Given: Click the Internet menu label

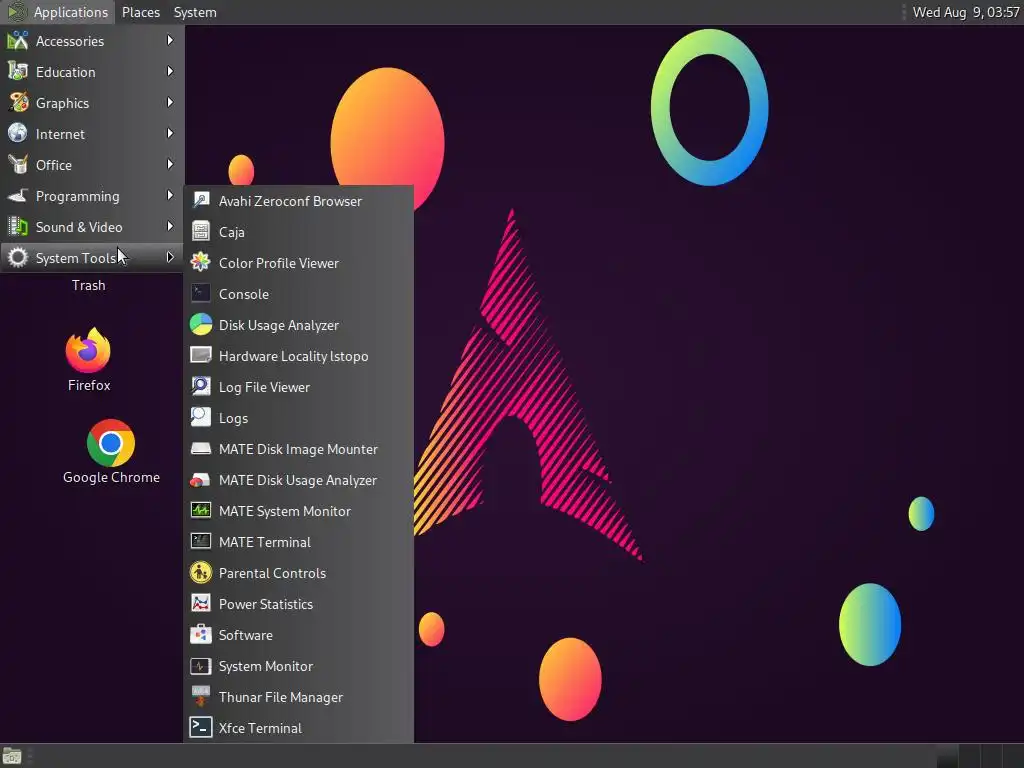Looking at the screenshot, I should (60, 134).
